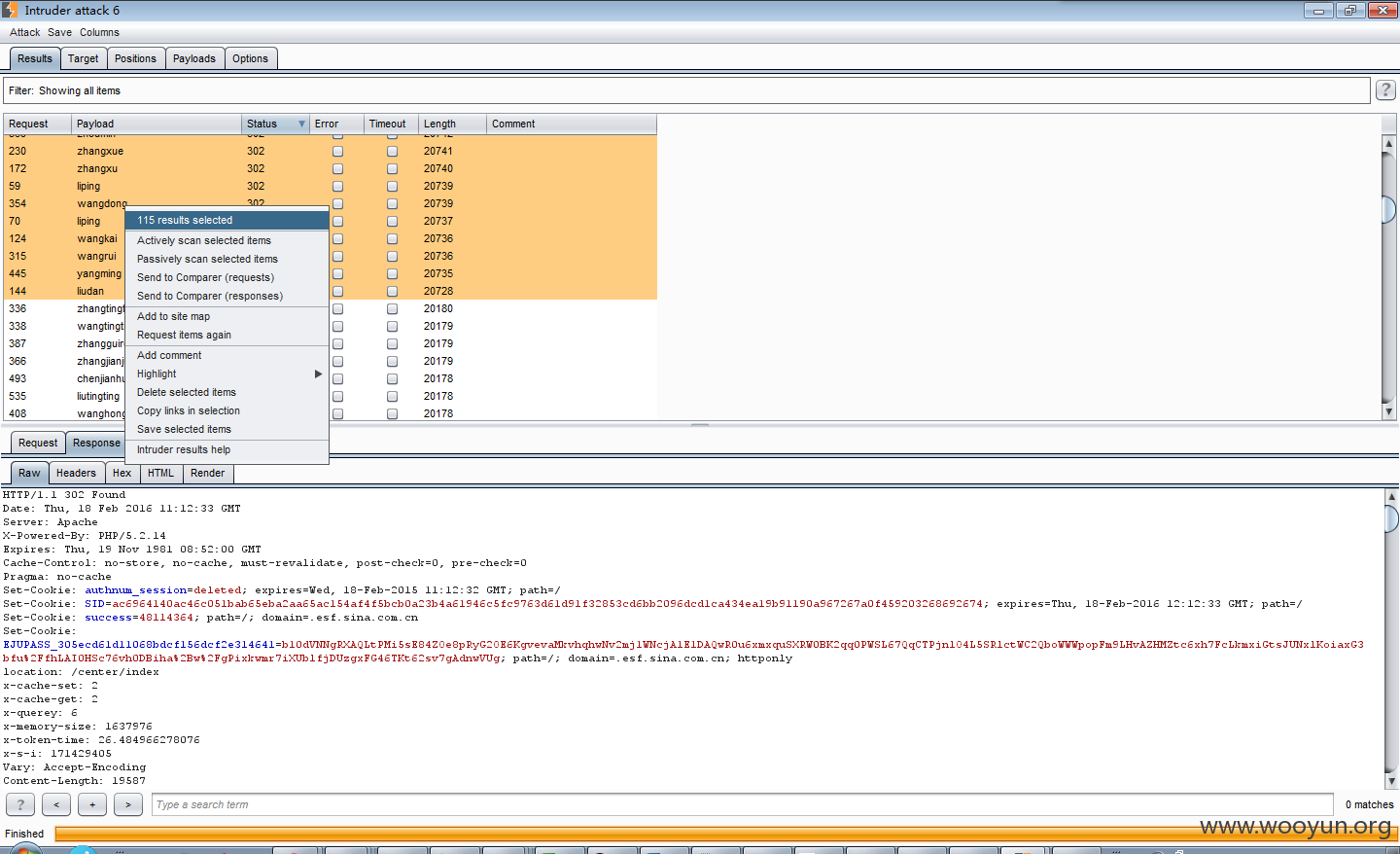This screenshot has width=1400, height=854.
Task: Toggle Error checkbox for zhangxue row
Action: 337,151
